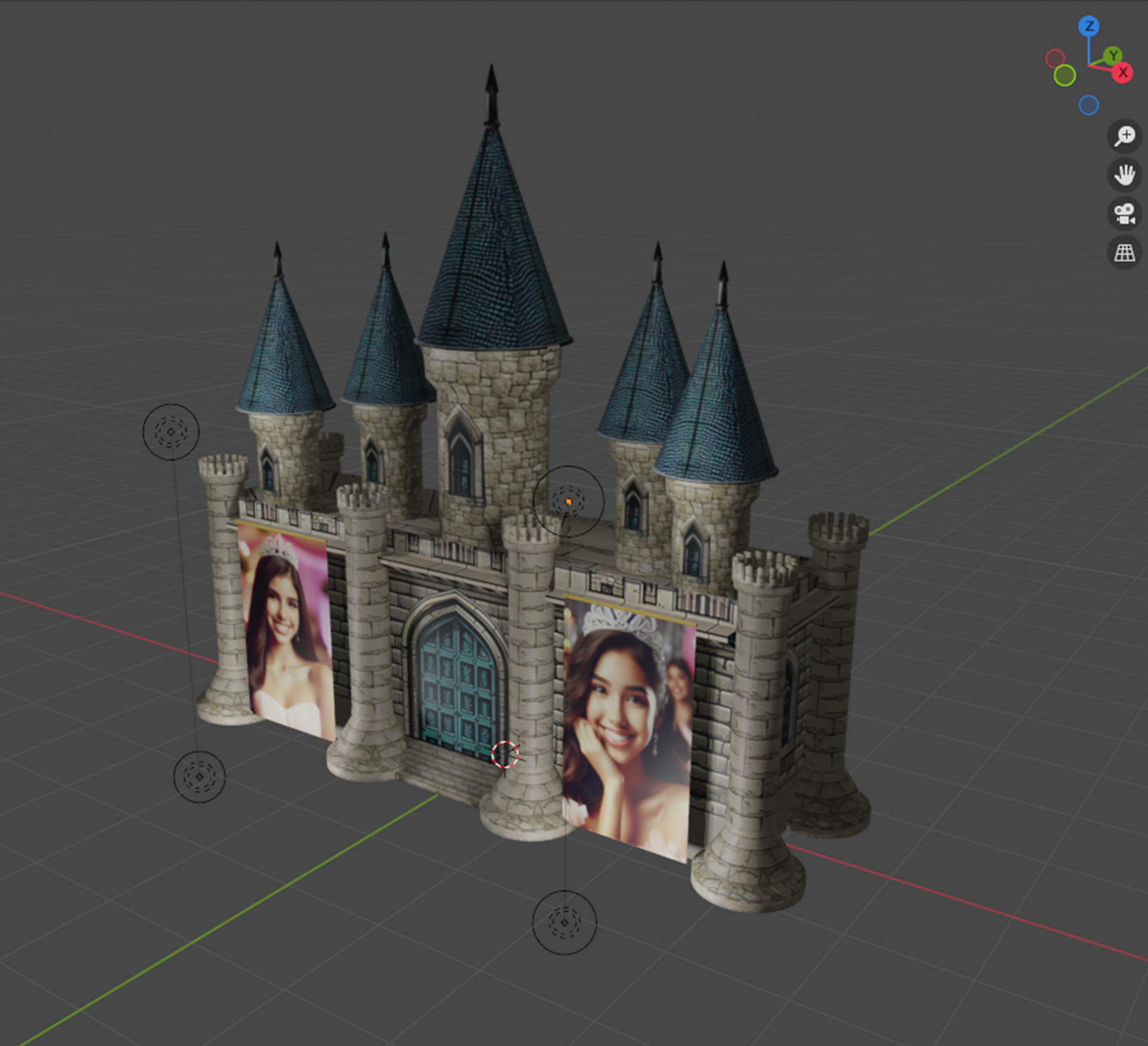Screen dimensions: 1148x1046
Task: Click the negative Z hollow blue circle
Action: (x=1088, y=106)
